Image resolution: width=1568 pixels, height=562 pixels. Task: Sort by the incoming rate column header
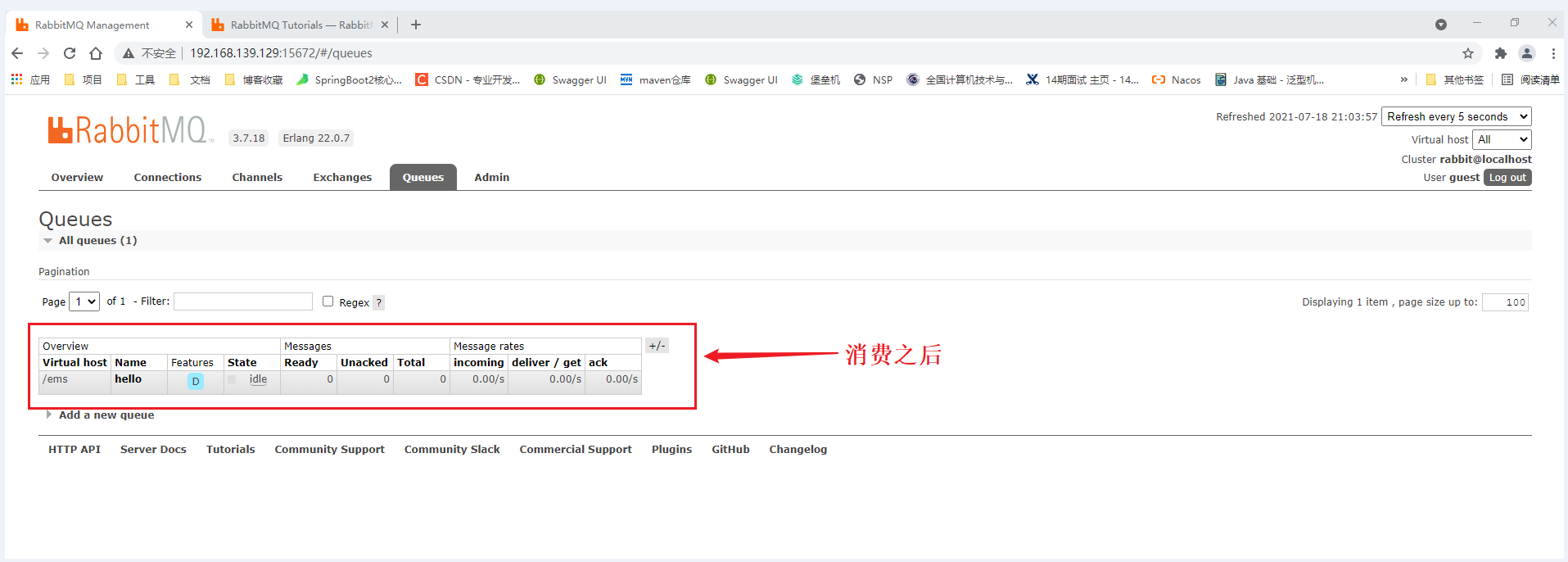[479, 362]
